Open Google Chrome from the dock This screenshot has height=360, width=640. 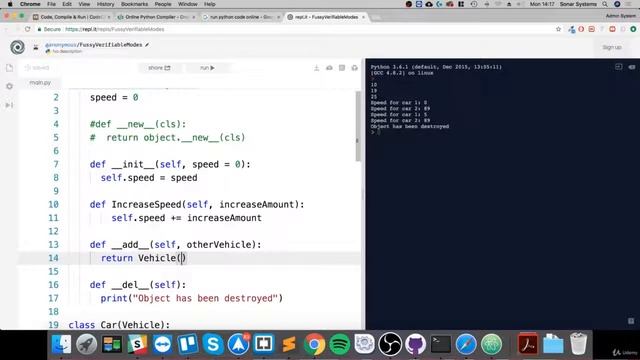(314, 345)
